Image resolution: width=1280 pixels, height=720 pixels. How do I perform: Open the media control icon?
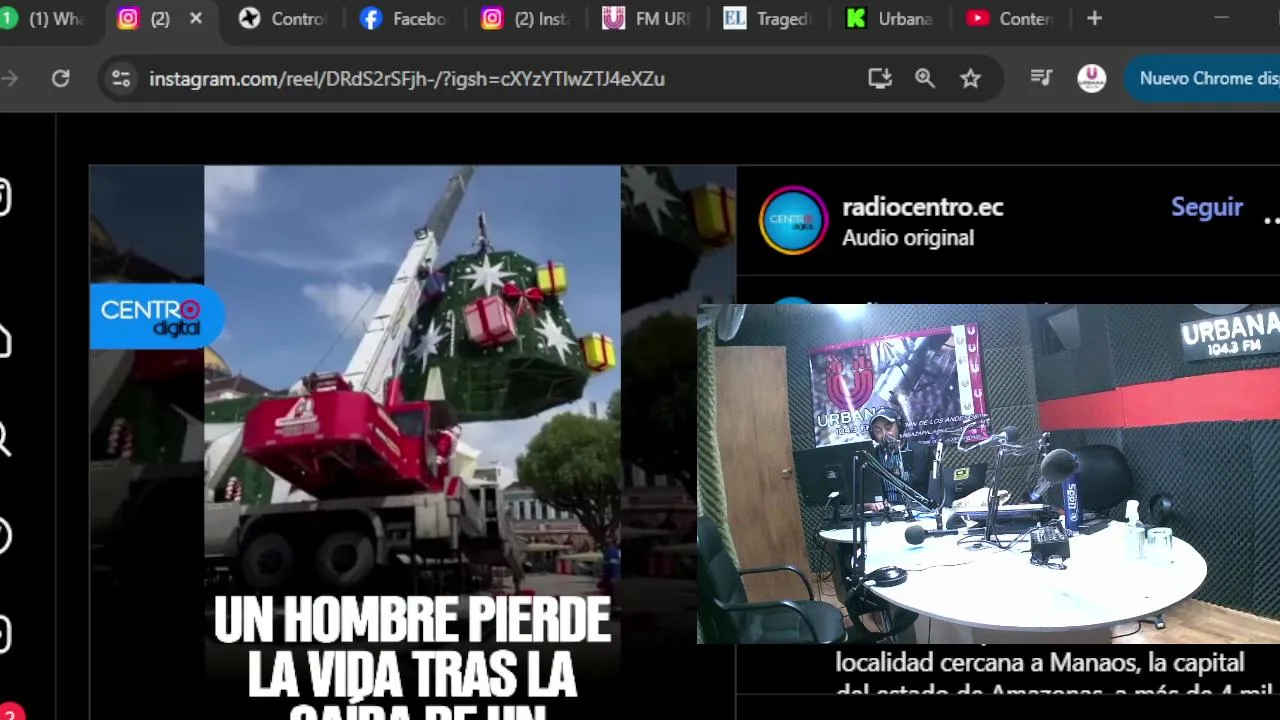1041,78
